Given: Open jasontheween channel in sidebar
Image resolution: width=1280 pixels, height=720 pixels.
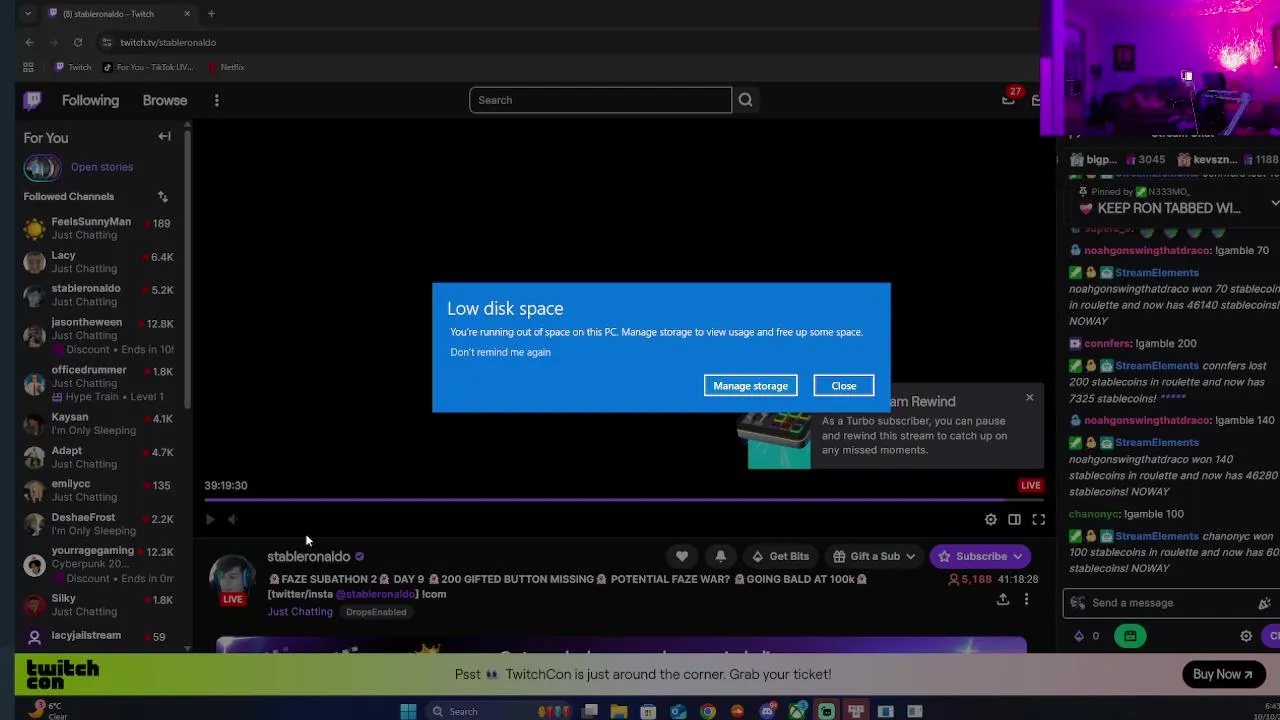Looking at the screenshot, I should [98, 335].
